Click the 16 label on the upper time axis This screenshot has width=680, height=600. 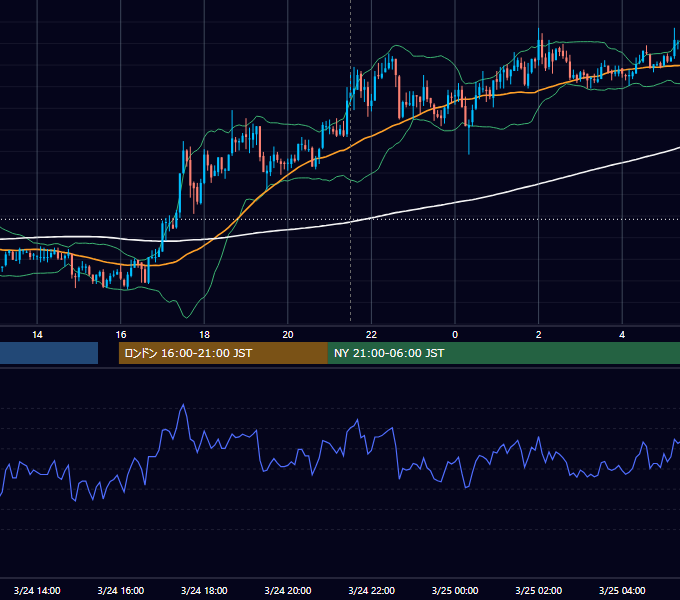[x=121, y=334]
